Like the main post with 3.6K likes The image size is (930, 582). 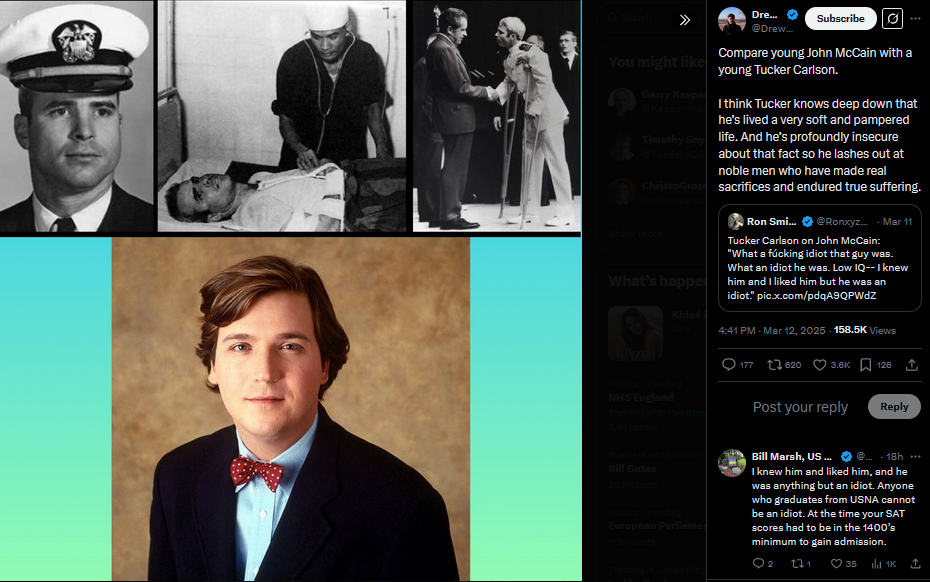820,365
